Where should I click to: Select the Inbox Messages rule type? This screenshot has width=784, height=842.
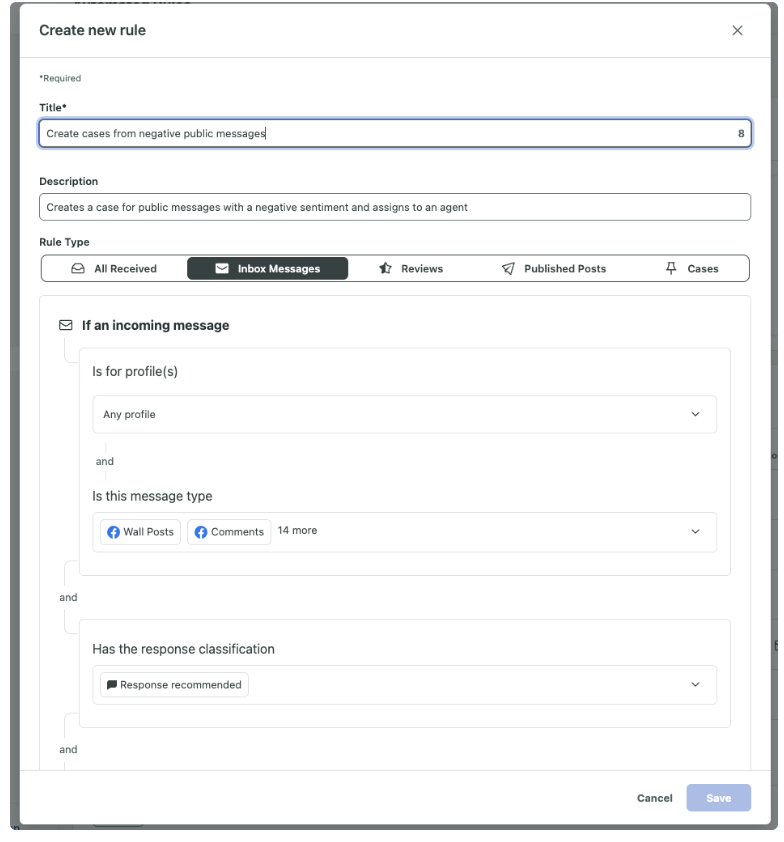click(x=267, y=268)
